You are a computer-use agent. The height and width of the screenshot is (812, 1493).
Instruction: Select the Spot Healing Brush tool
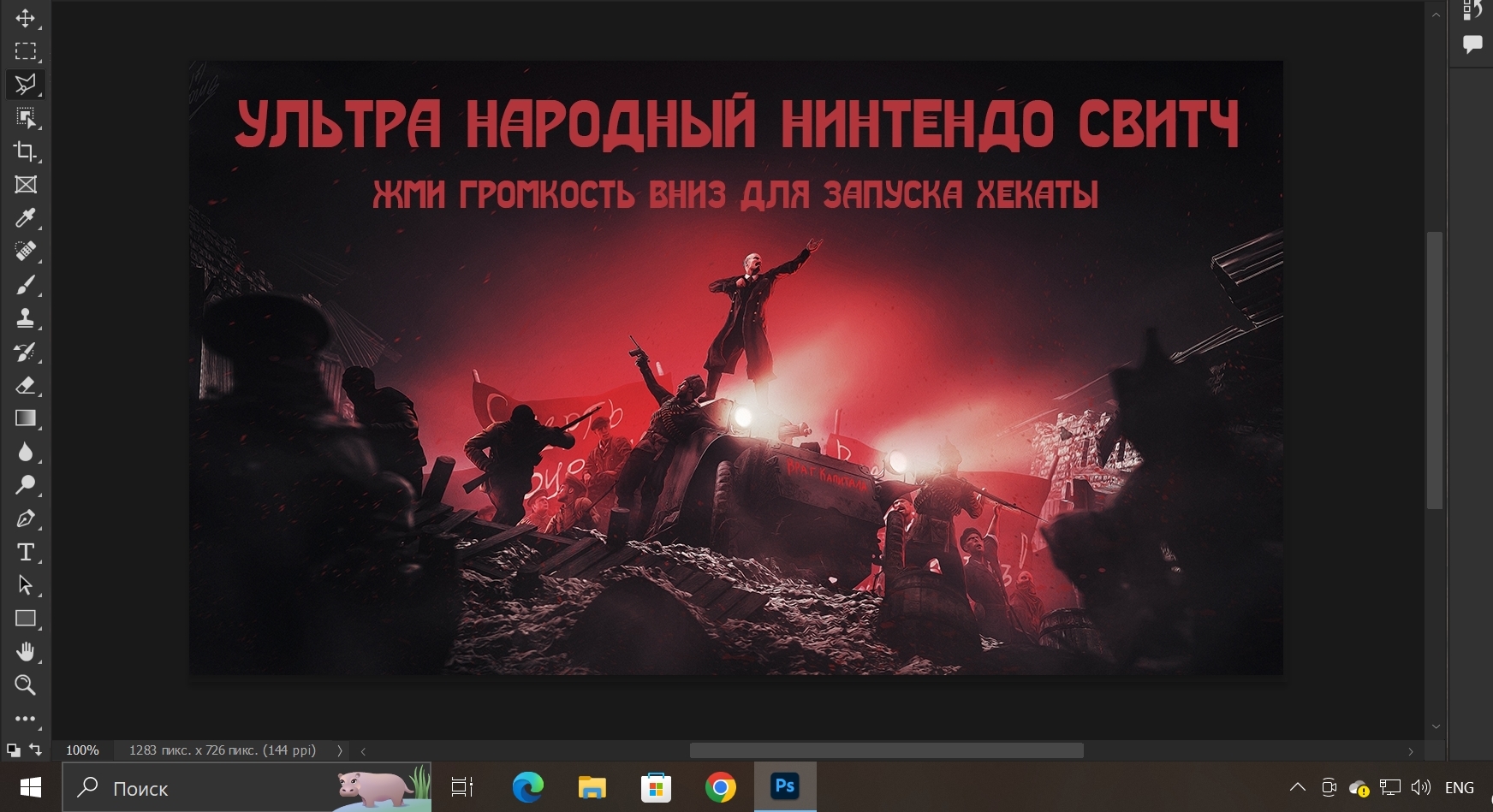point(25,252)
